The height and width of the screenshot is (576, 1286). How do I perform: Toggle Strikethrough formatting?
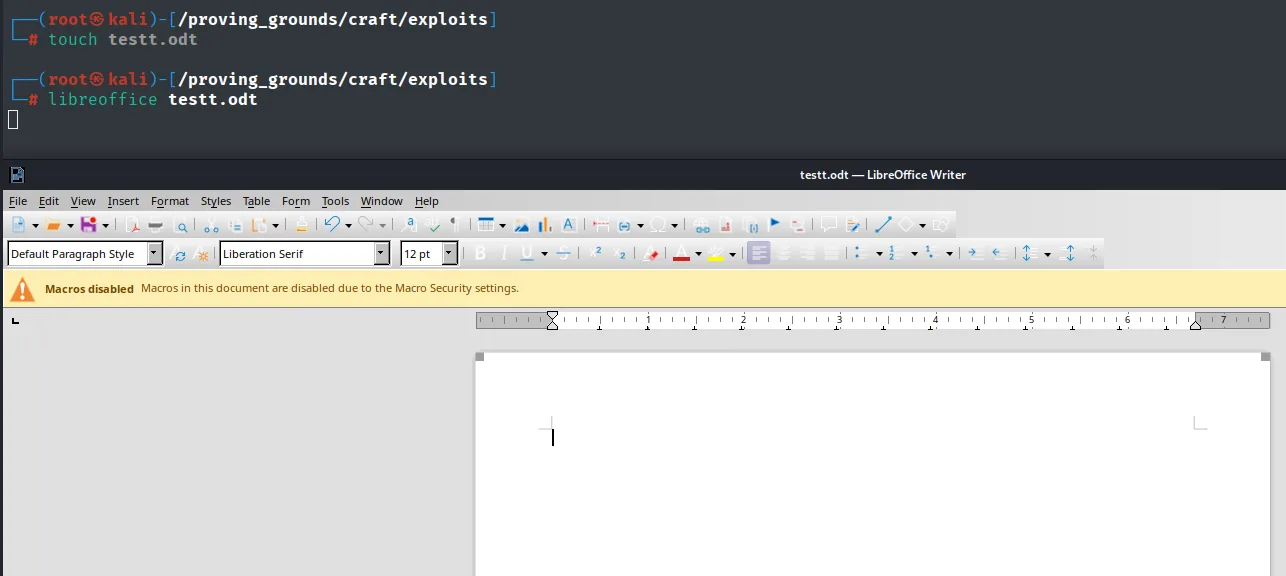(563, 254)
